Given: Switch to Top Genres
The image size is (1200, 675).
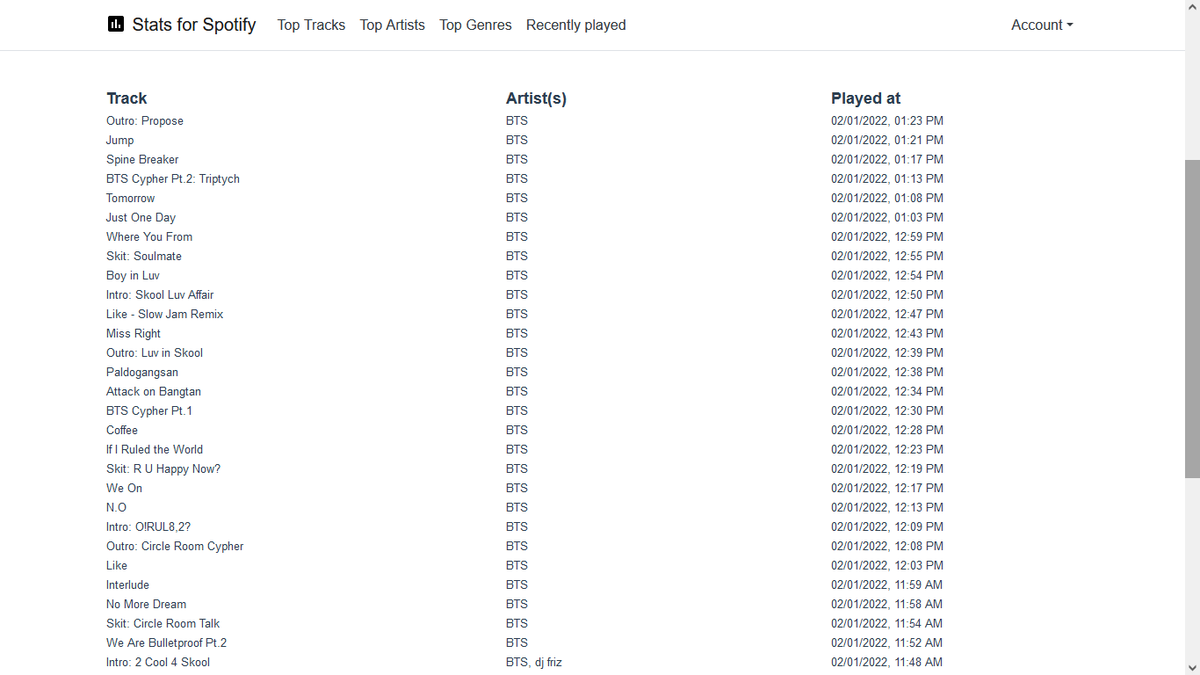Looking at the screenshot, I should pyautogui.click(x=475, y=25).
